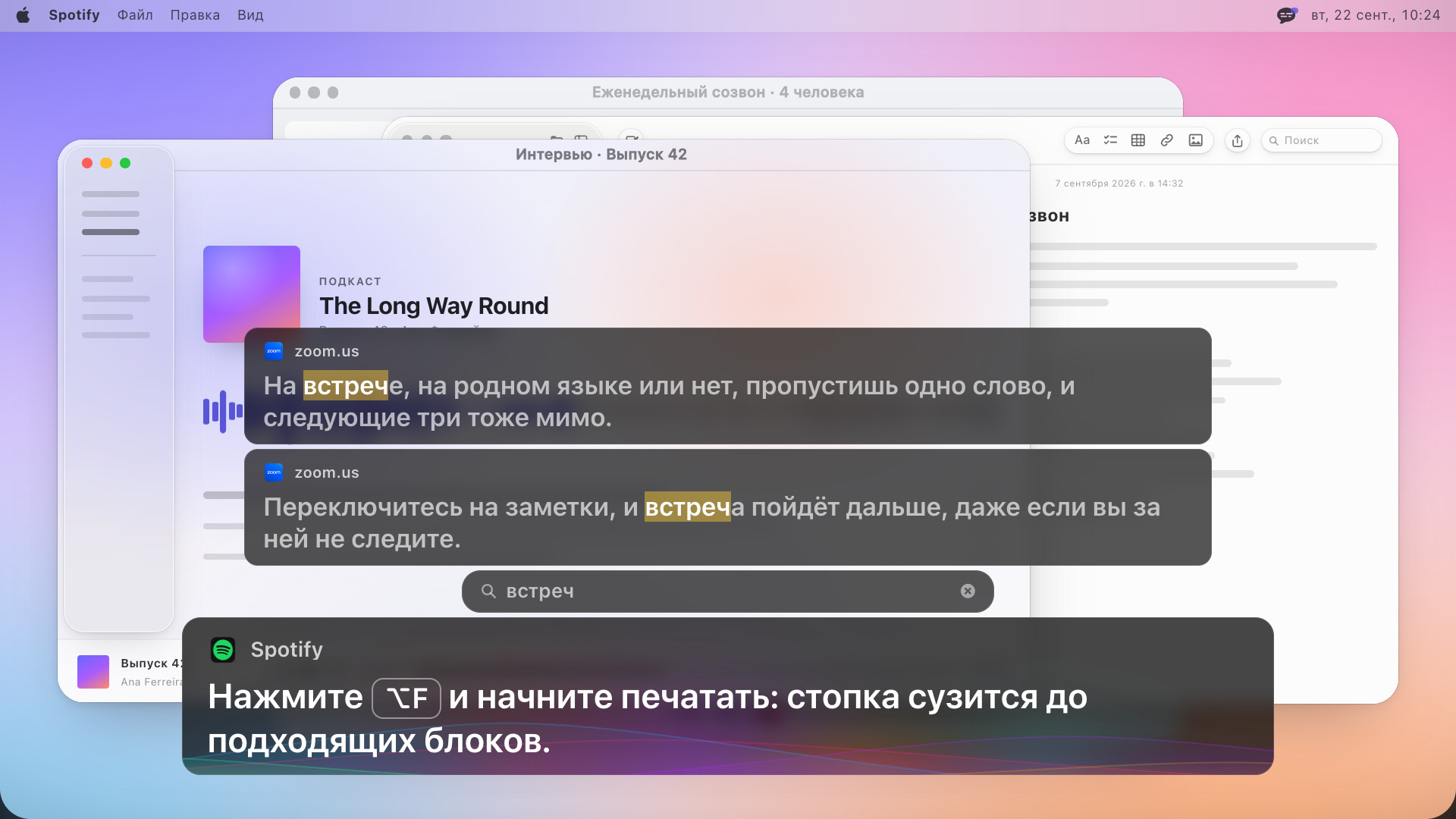Focus the Поиск search field in Notes
Viewport: 1456px width, 819px height.
point(1321,140)
